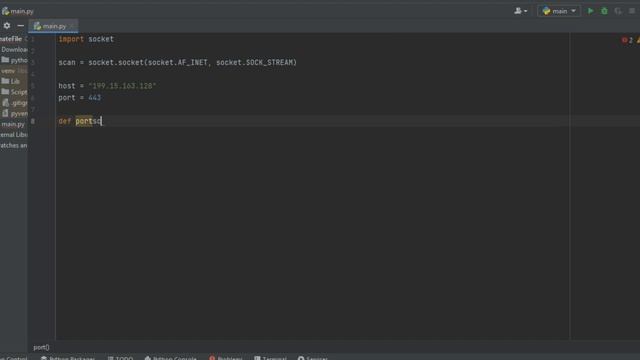Click the grey stop button in the toolbar
The image size is (640, 360).
click(631, 11)
